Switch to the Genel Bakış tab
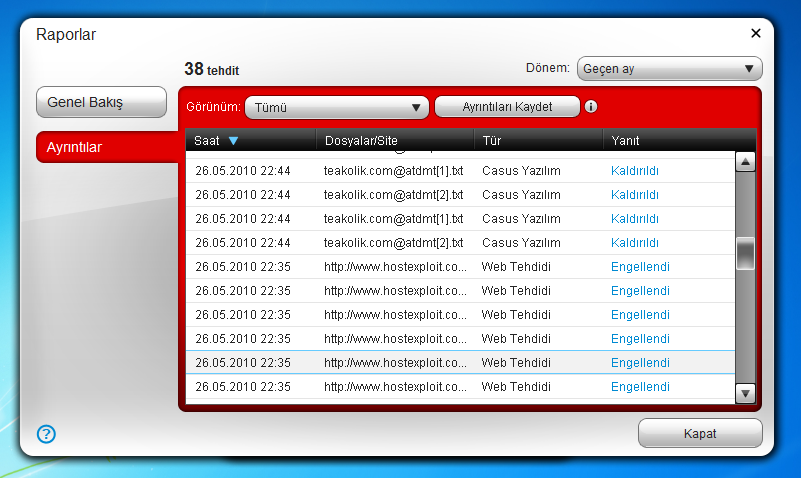This screenshot has width=801, height=478. (x=101, y=102)
